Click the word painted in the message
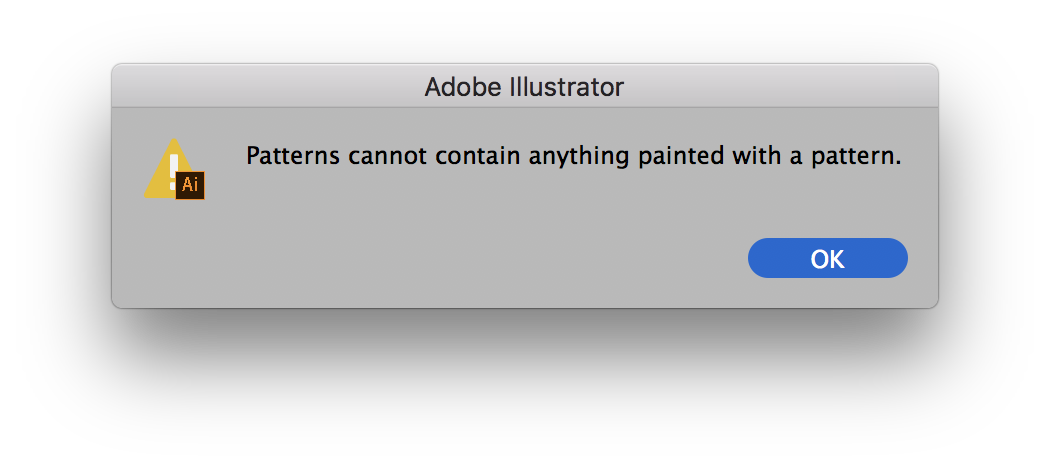This screenshot has width=1050, height=468. point(680,157)
